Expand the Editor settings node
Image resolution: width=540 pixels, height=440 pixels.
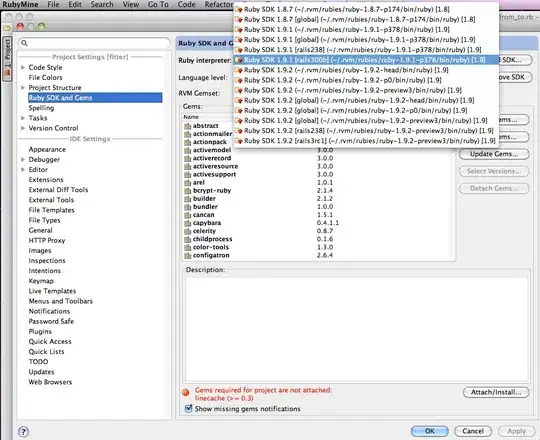[23, 169]
